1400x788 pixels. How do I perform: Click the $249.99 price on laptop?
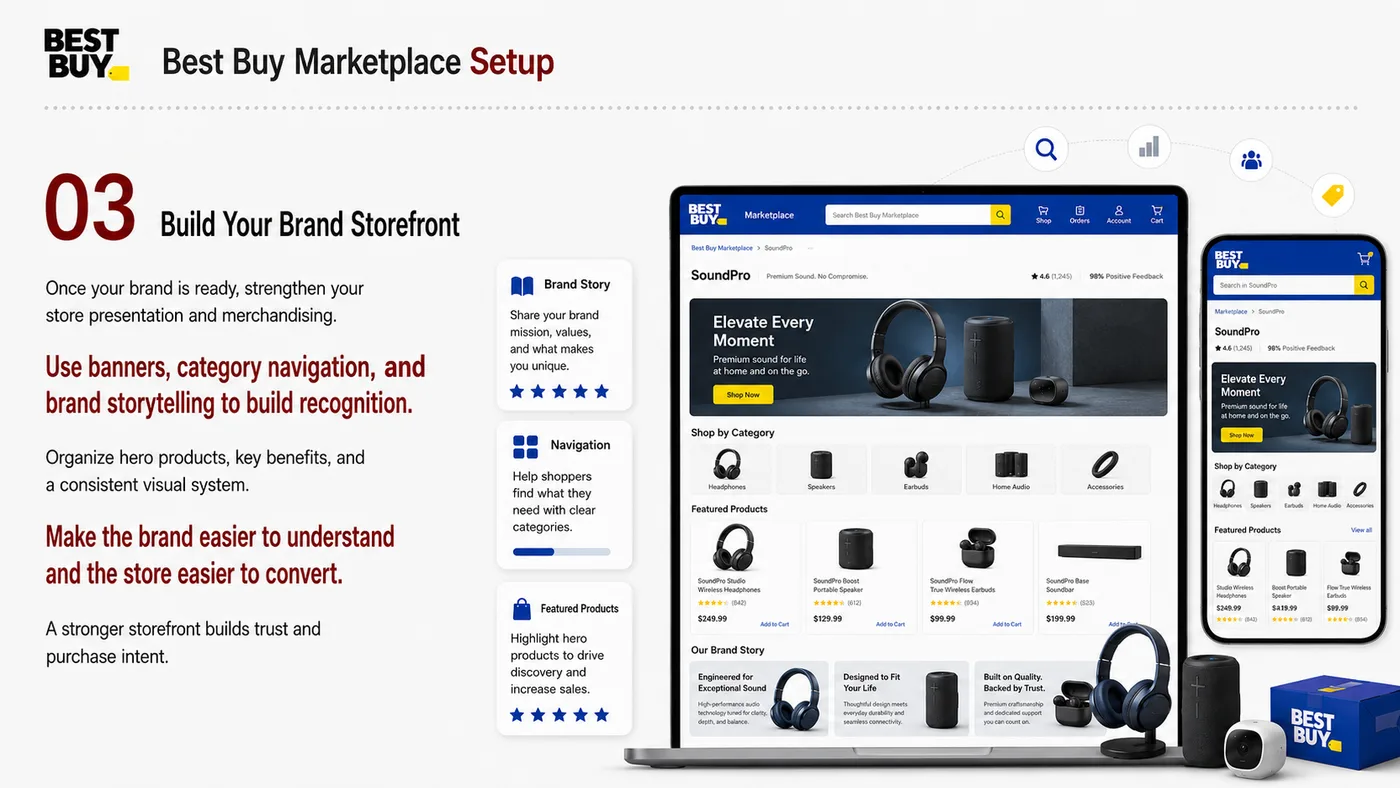(x=712, y=619)
